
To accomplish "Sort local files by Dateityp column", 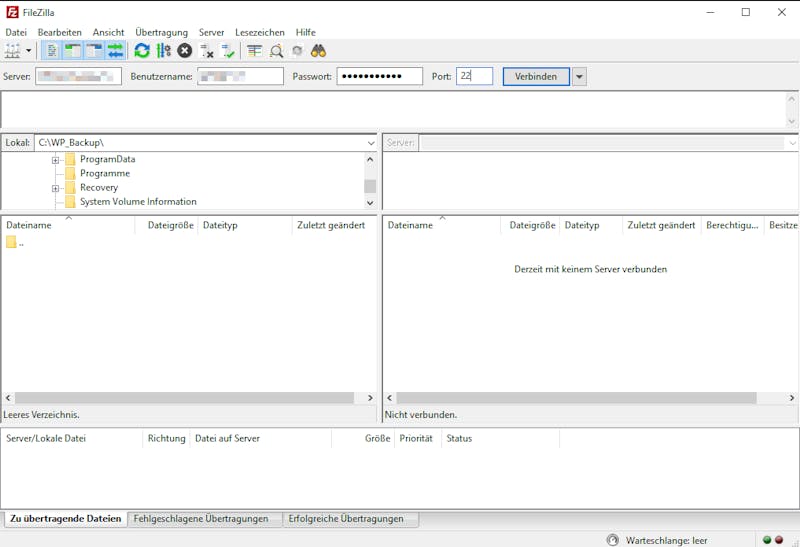I will point(245,225).
